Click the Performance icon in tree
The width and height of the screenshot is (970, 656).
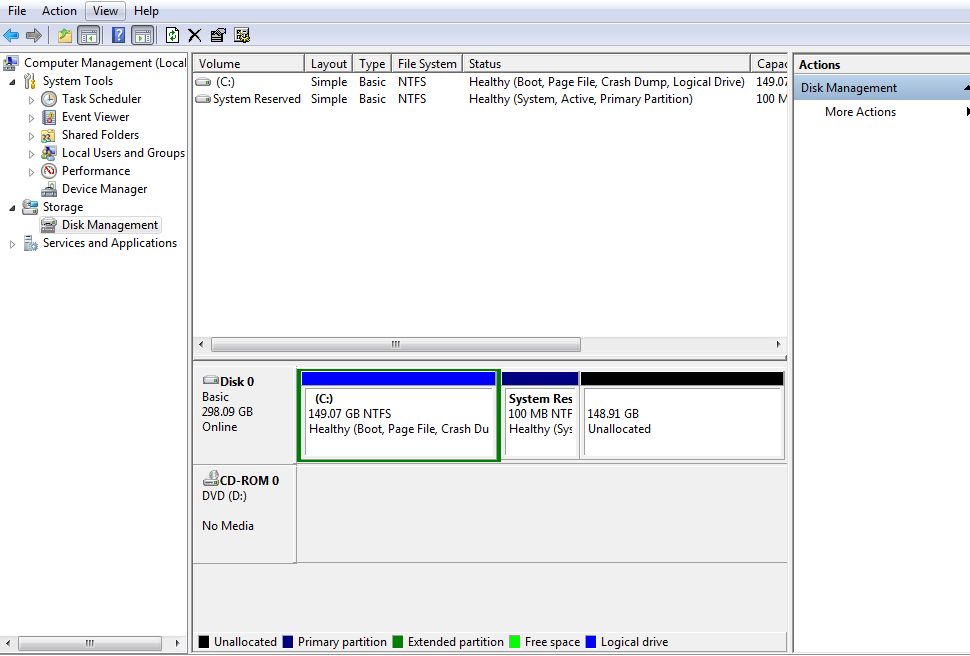49,171
